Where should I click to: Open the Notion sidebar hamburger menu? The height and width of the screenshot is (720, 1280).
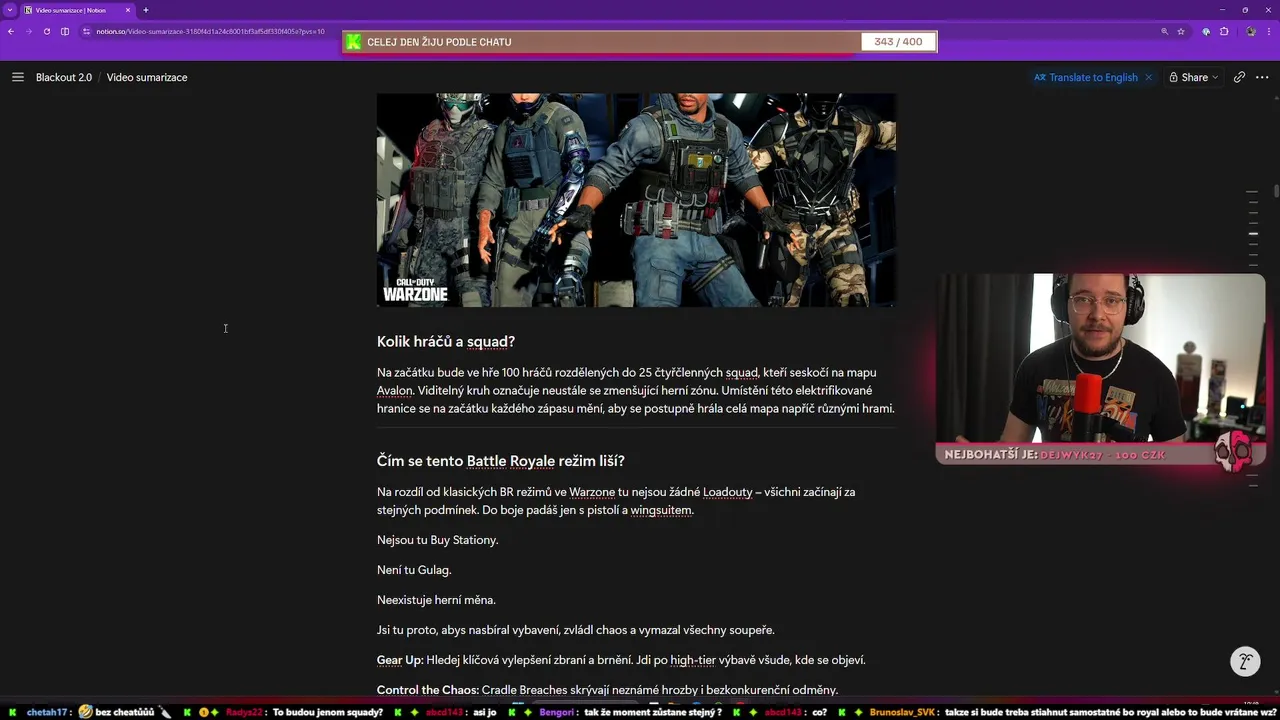(x=17, y=77)
